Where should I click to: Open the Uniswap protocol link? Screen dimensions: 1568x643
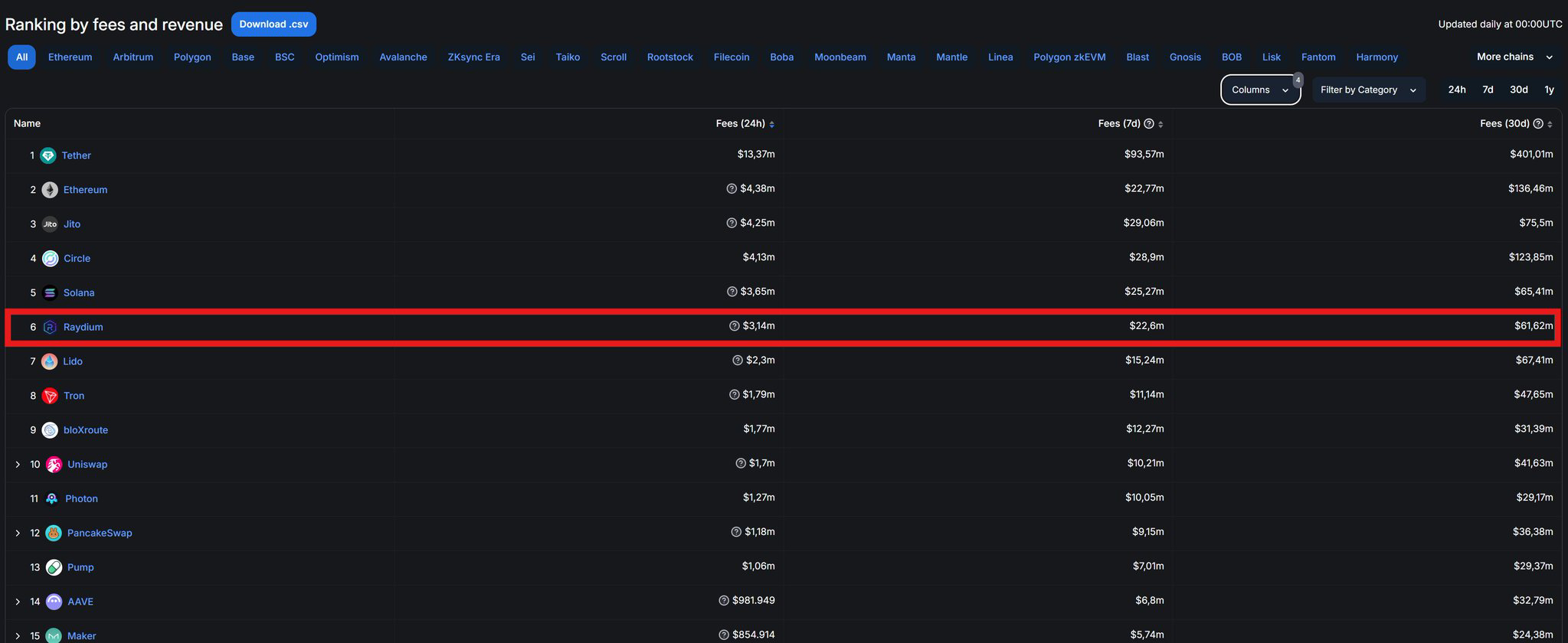87,465
